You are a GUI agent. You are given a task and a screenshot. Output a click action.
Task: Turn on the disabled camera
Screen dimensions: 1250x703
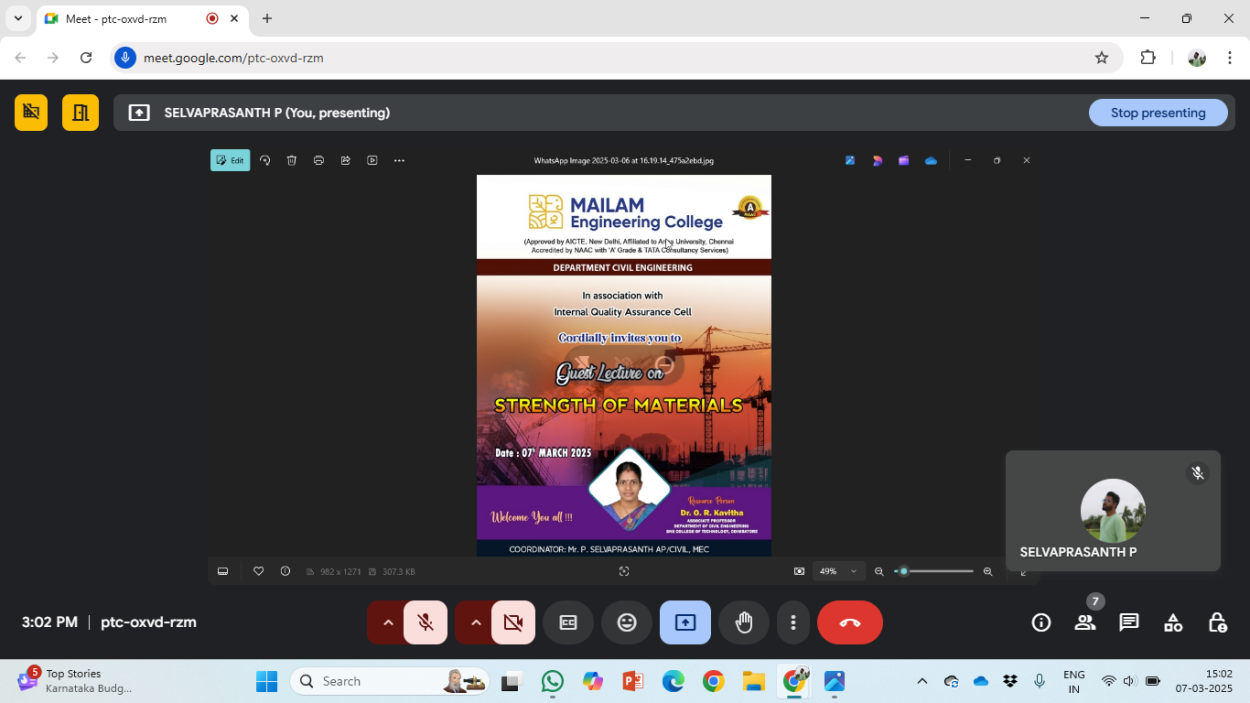click(513, 623)
